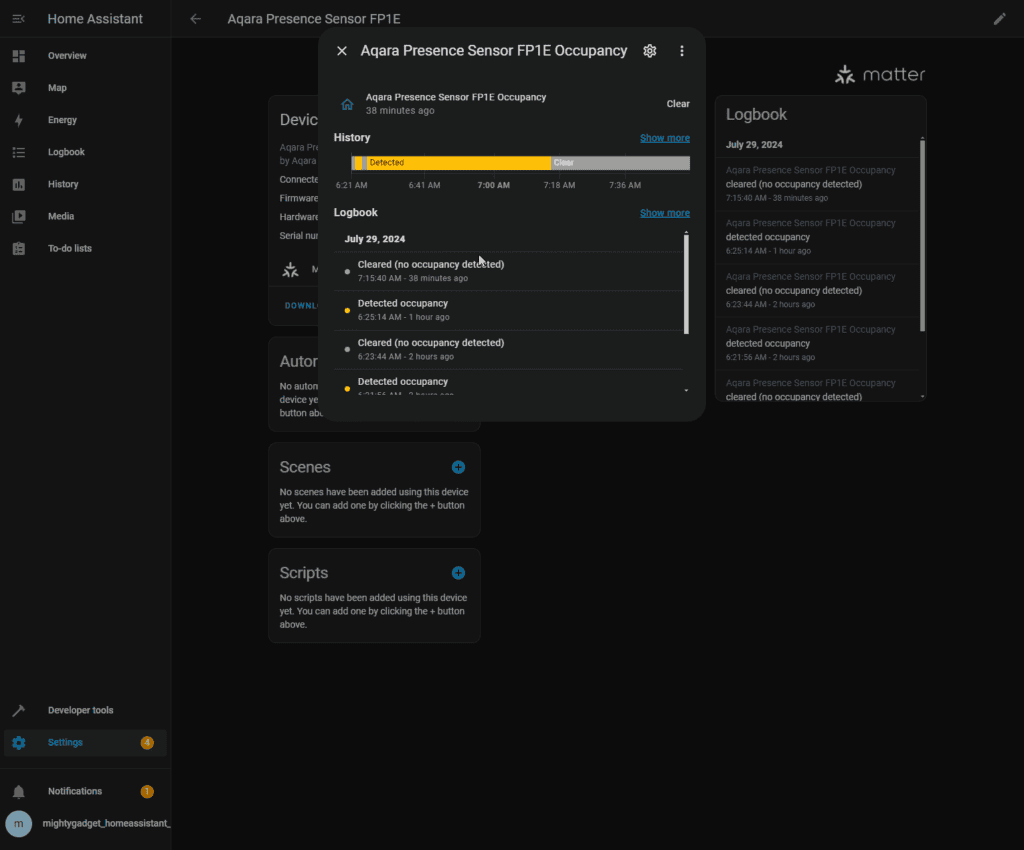Click the dialog logbook scrollbar
1024x850 pixels.
click(686, 285)
